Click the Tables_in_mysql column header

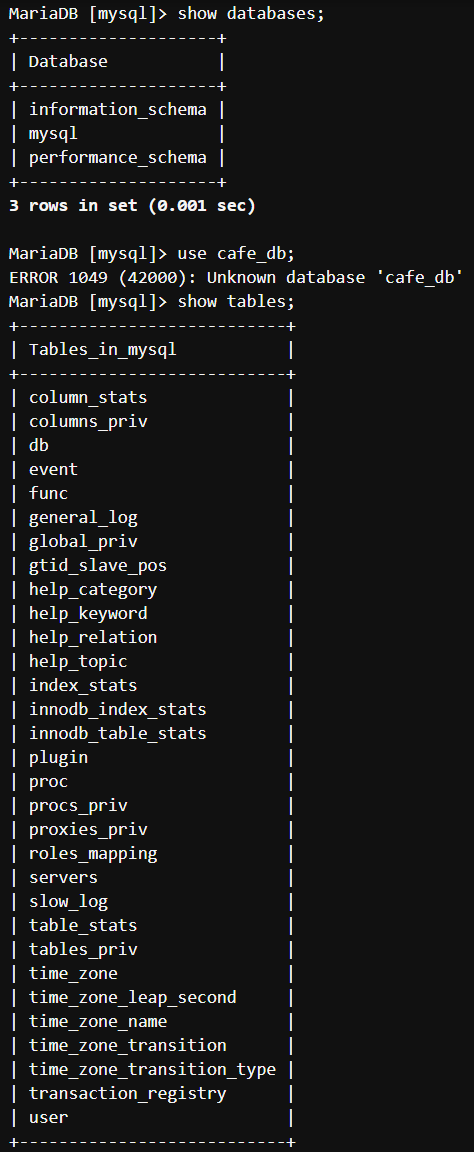click(x=102, y=350)
